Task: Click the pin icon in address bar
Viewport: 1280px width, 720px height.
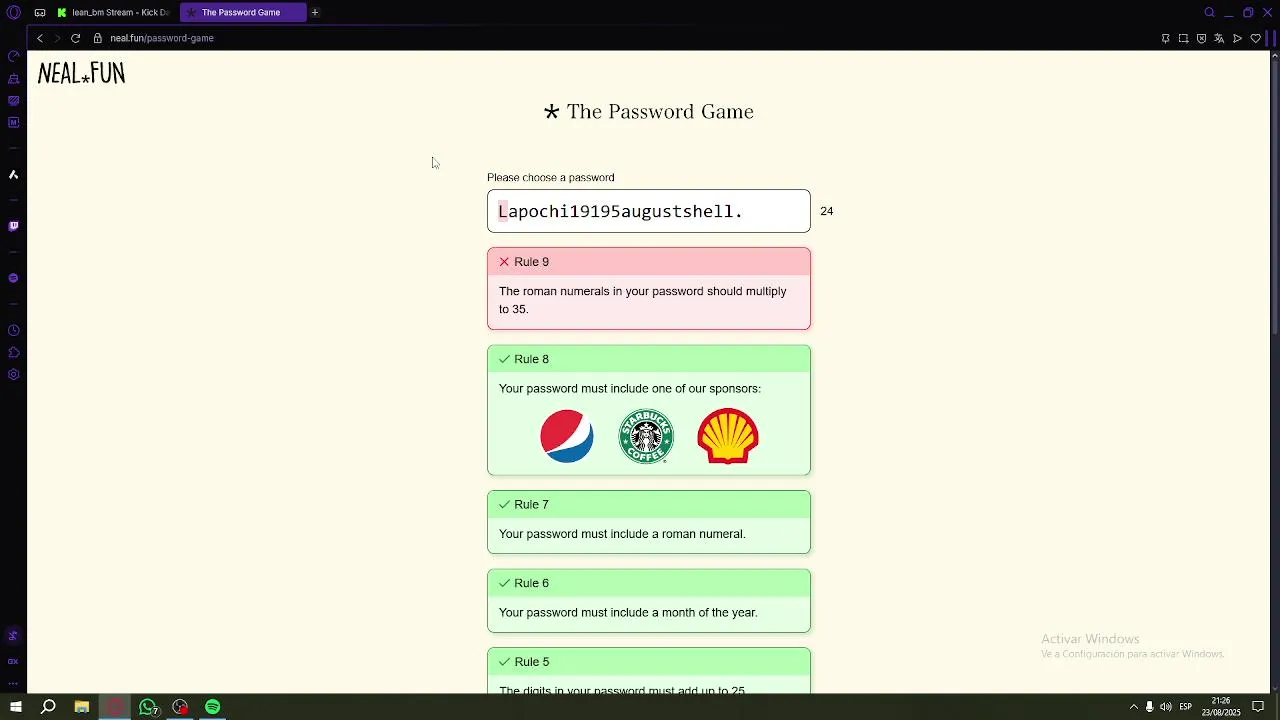Action: [1165, 38]
